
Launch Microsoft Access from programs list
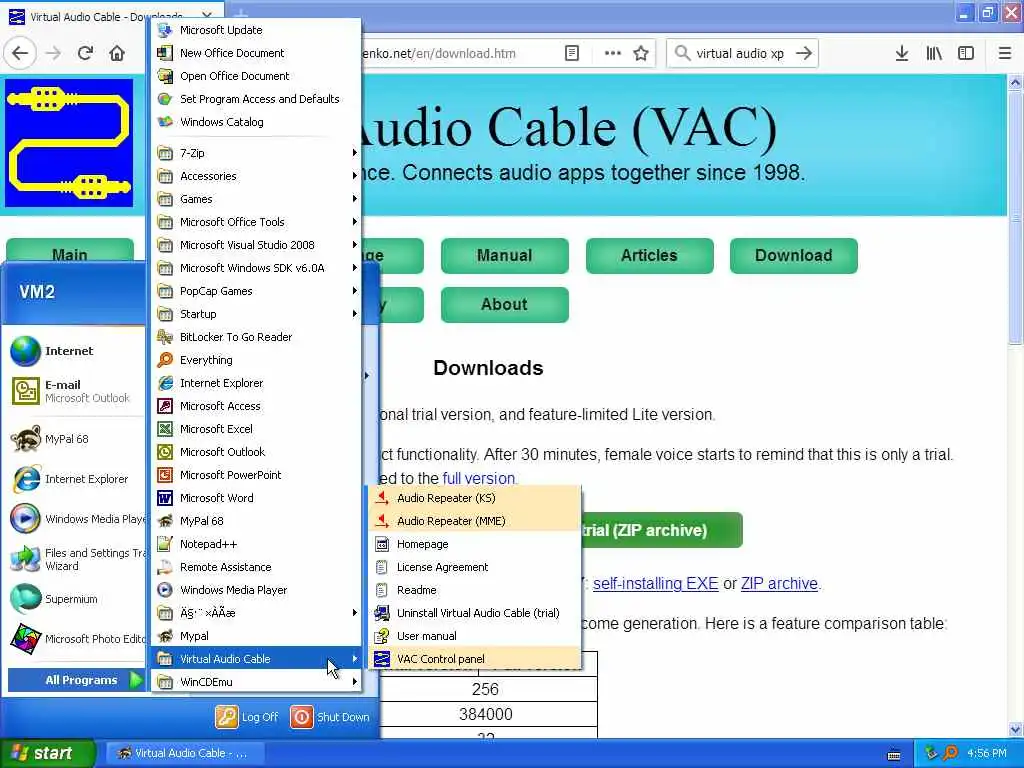257,406
